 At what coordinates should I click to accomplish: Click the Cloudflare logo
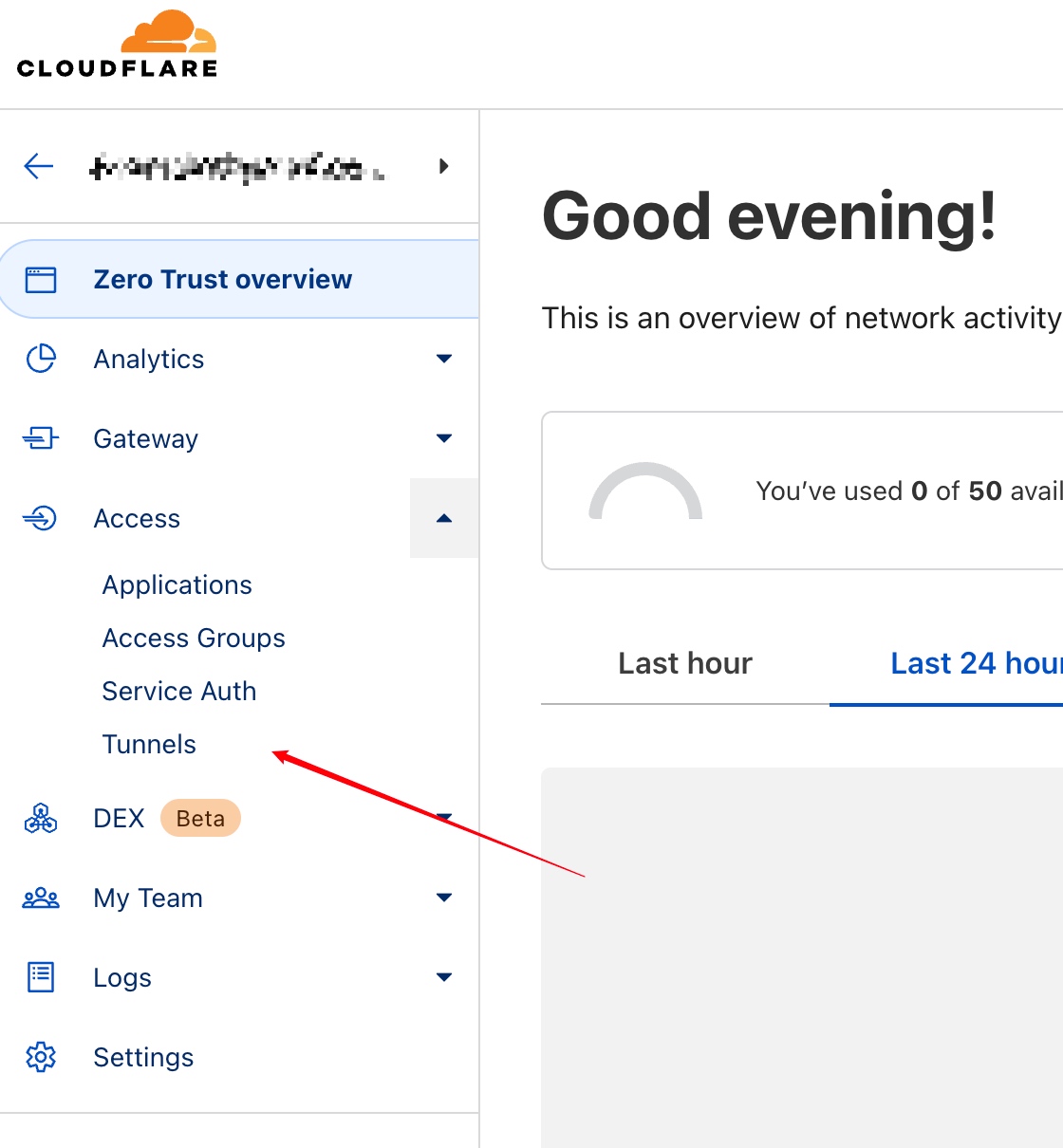pyautogui.click(x=118, y=44)
